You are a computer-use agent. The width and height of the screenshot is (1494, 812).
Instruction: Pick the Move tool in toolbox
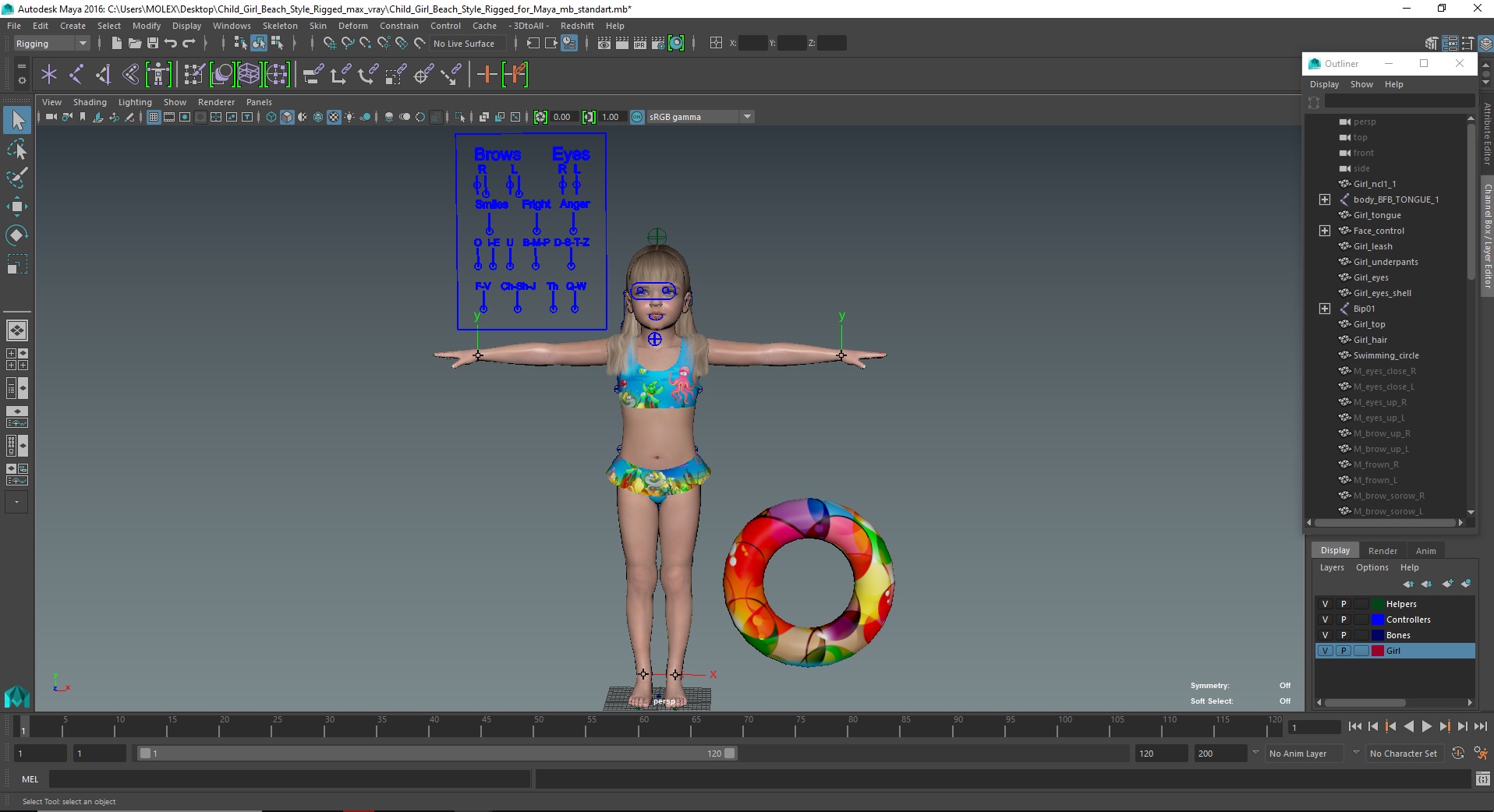[17, 207]
